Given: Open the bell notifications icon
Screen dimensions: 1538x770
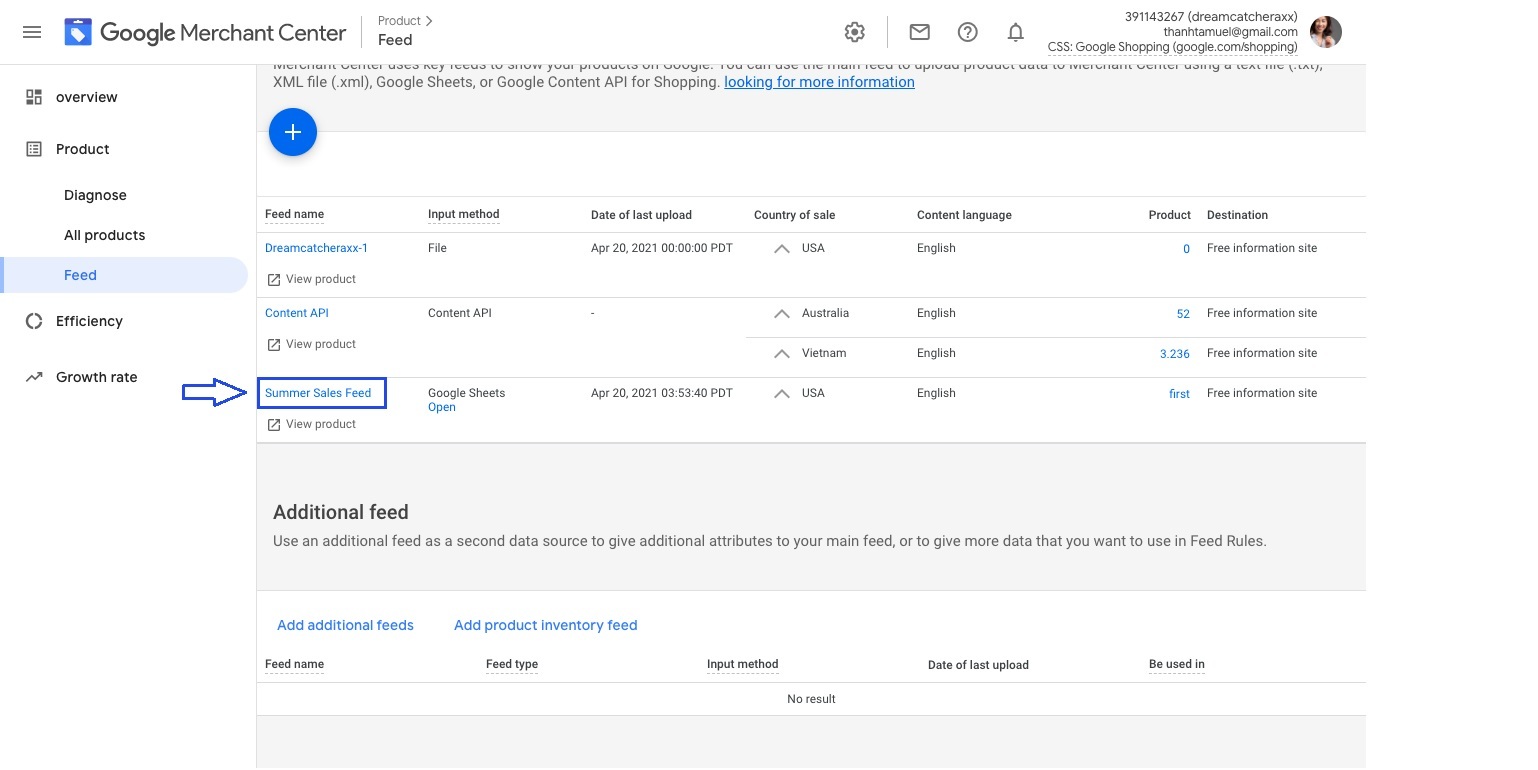Looking at the screenshot, I should [1015, 32].
